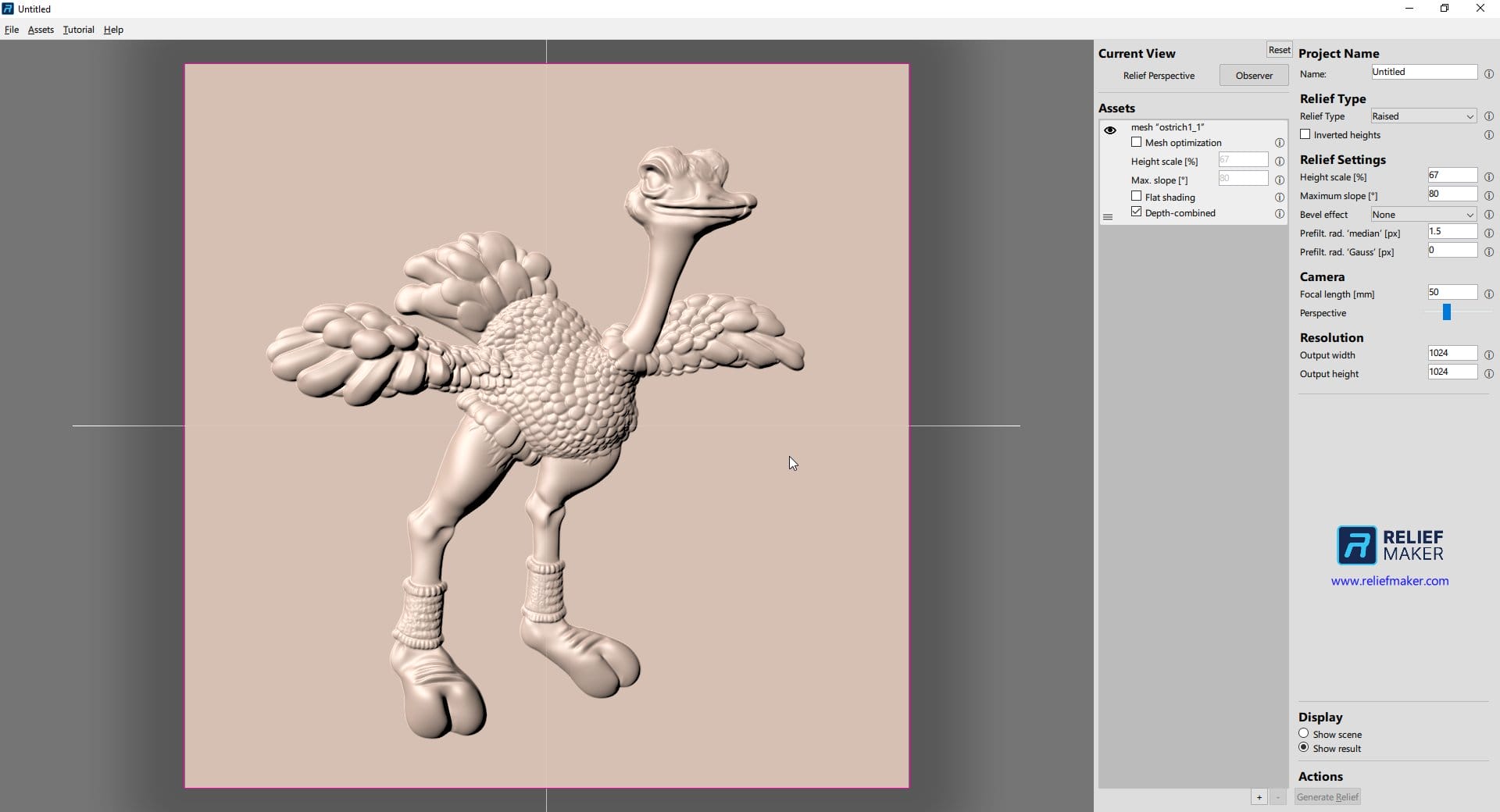Toggle visibility eye icon for ostrich1_1 mesh
The image size is (1500, 812).
click(1109, 130)
